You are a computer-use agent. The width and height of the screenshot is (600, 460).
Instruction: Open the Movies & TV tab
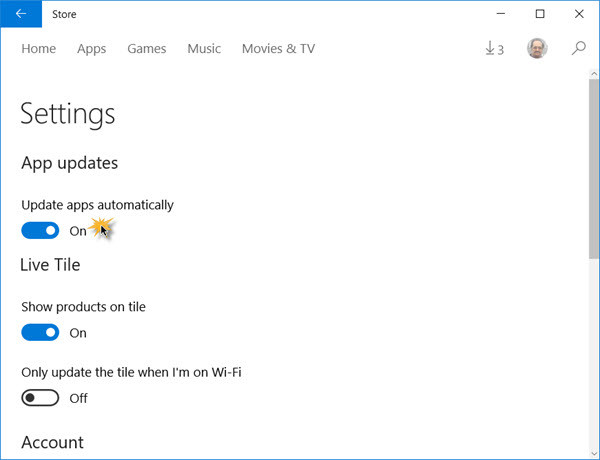coord(278,49)
